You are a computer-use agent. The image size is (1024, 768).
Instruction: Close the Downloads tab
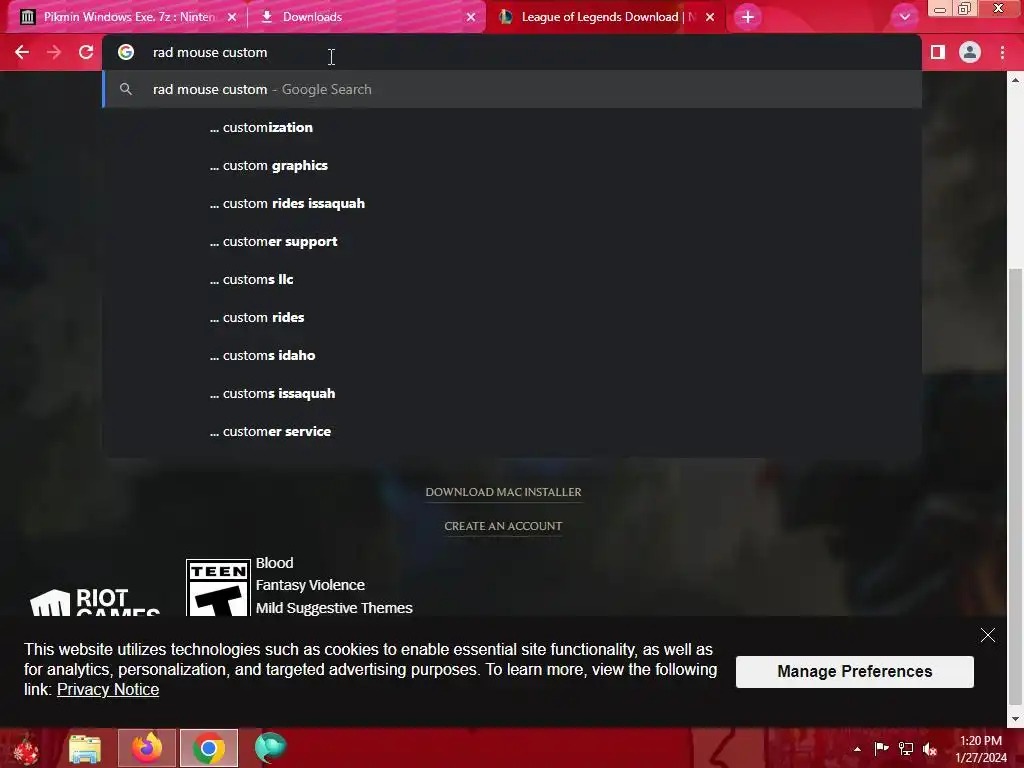pos(471,17)
